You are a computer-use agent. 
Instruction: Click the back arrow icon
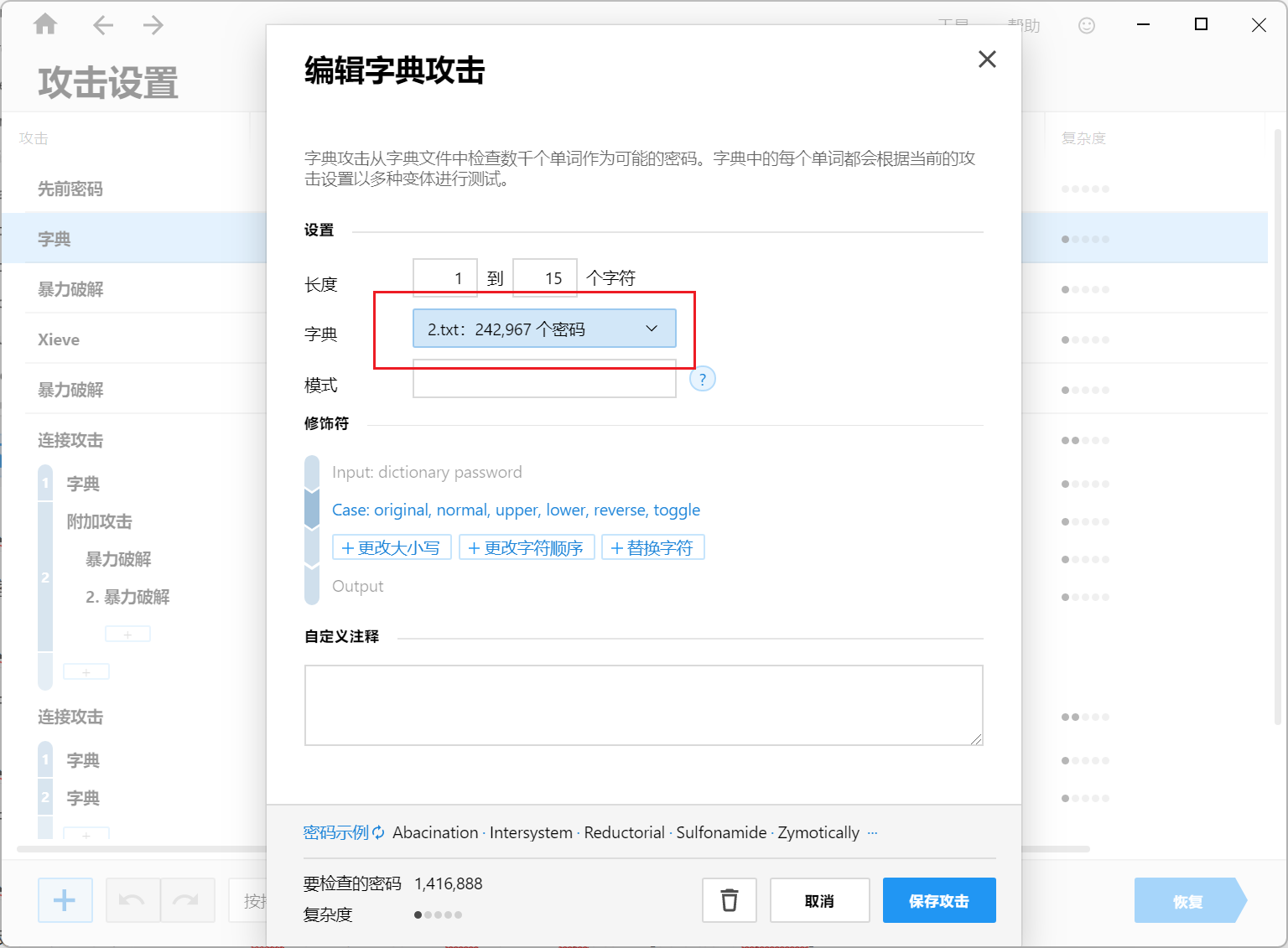point(103,25)
